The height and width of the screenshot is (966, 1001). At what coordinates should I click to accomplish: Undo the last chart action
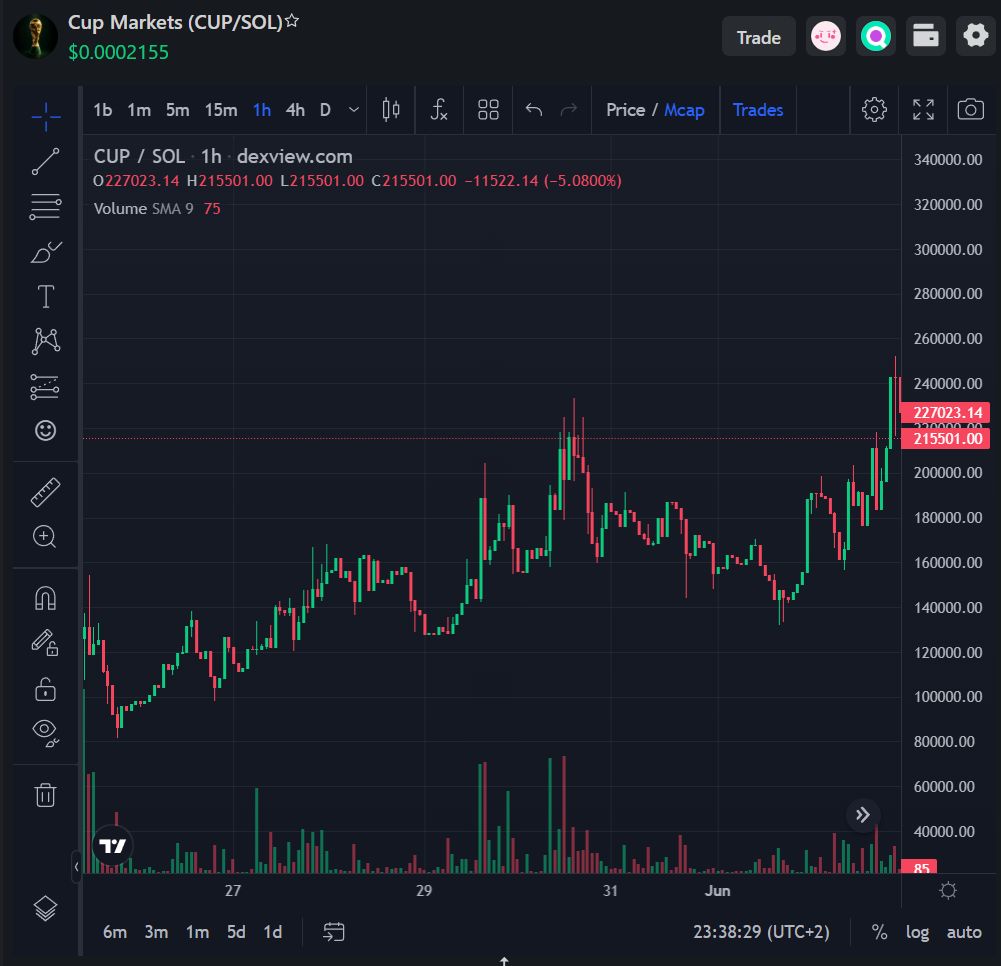[x=534, y=110]
